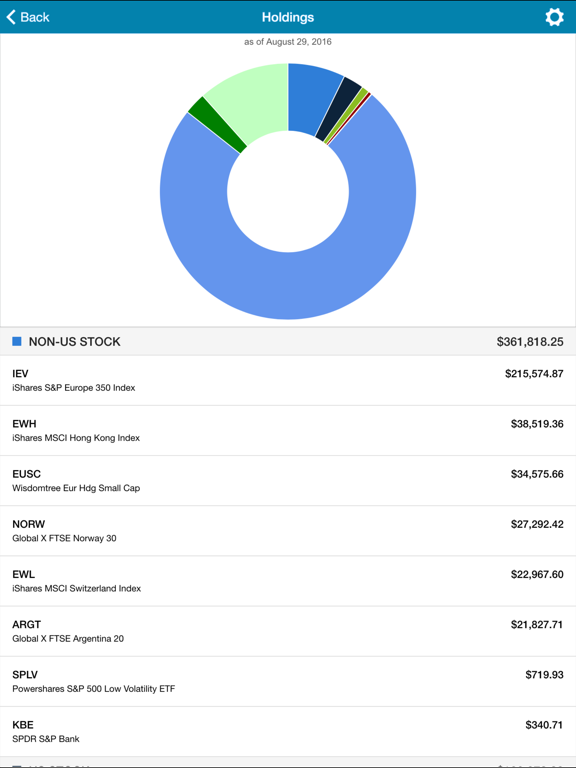The image size is (576, 768).
Task: Click the $215,574.87 value
Action: click(534, 374)
